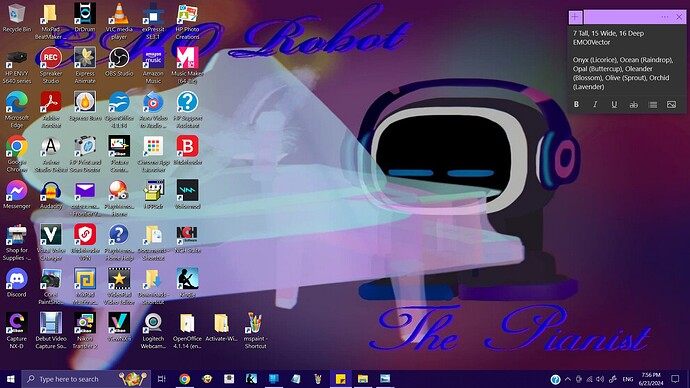
Task: Open HP Photo Creations shortcut
Action: coord(187,21)
